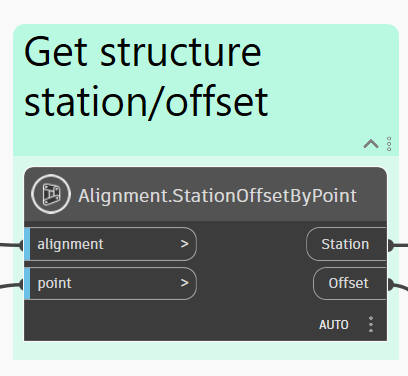Click the wire entering the alignment port
408x376 pixels.
[x=10, y=245]
